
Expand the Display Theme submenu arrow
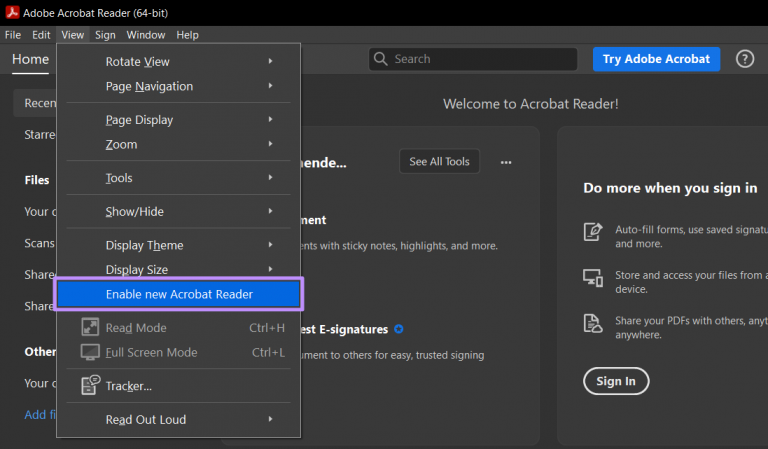[270, 244]
